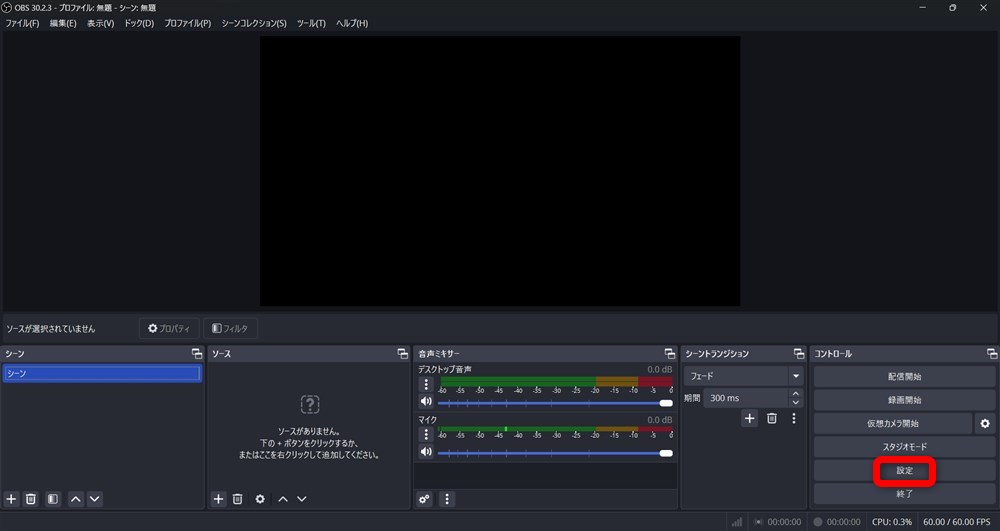Move source up arrow in Sources dock
The width and height of the screenshot is (1000, 531).
point(283,498)
